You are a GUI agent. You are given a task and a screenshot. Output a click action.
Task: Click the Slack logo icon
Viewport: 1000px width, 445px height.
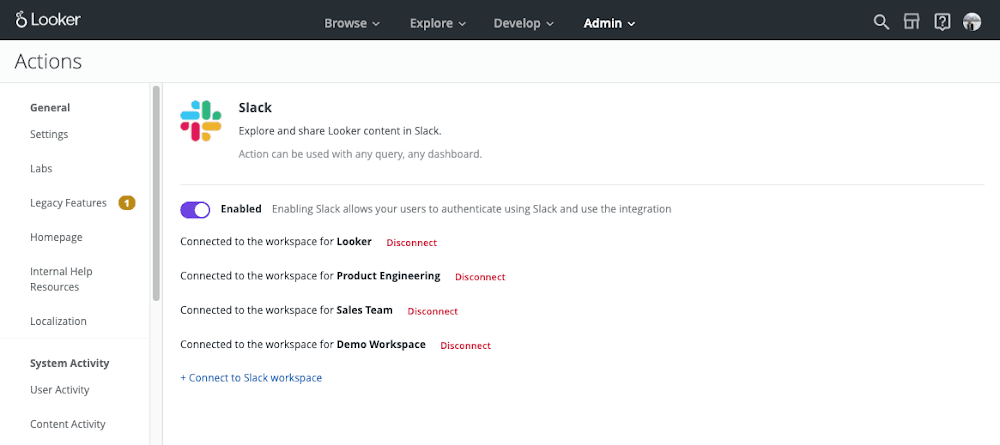click(200, 121)
